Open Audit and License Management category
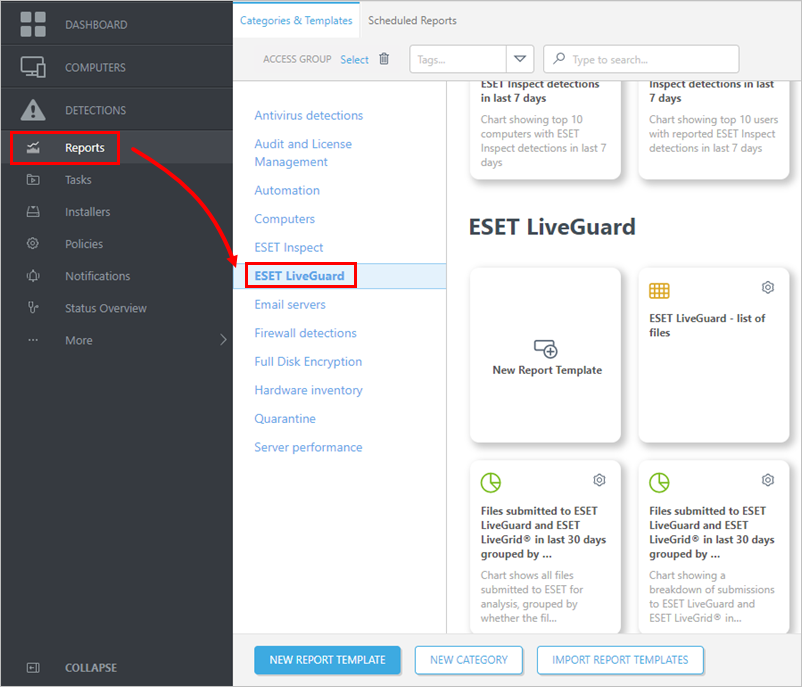 pos(303,153)
